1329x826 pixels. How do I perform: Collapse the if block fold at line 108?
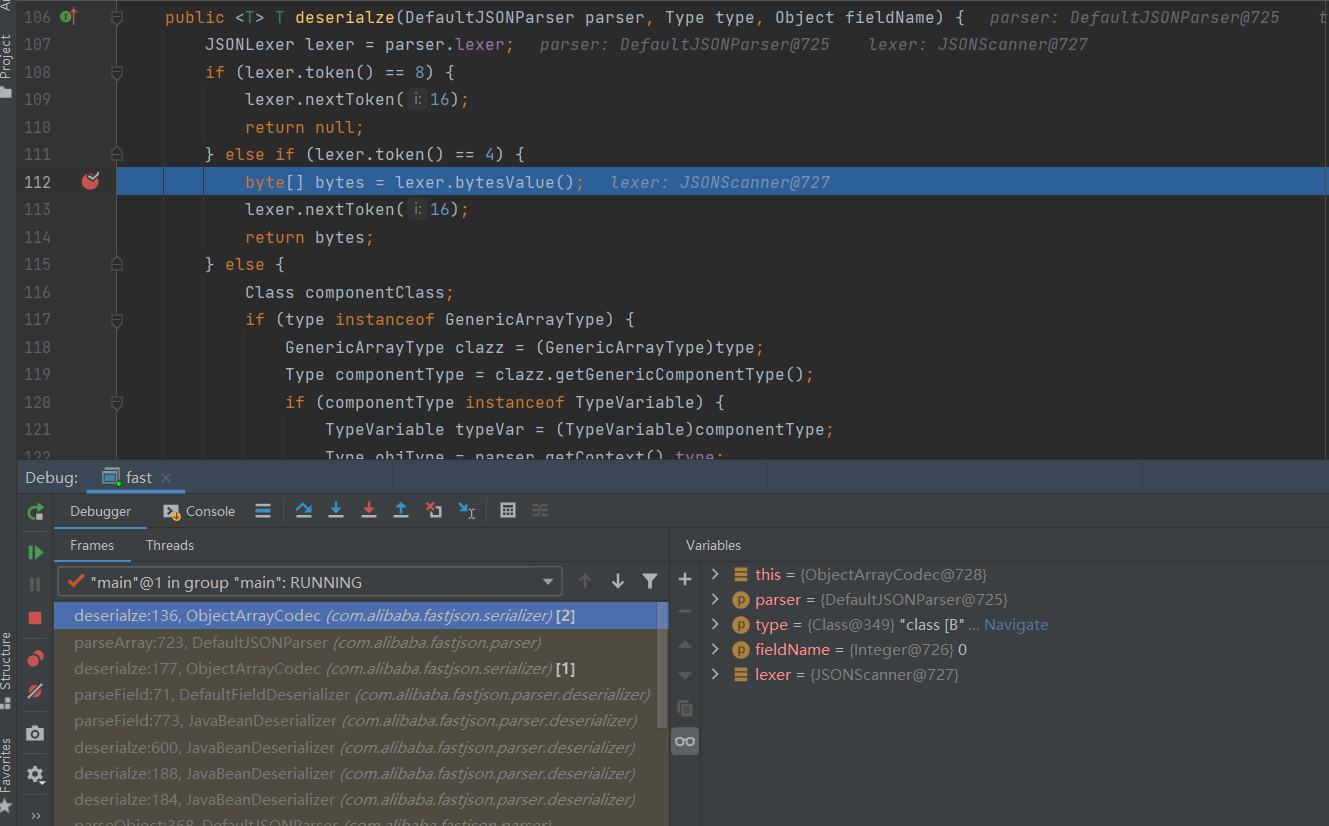pos(117,72)
